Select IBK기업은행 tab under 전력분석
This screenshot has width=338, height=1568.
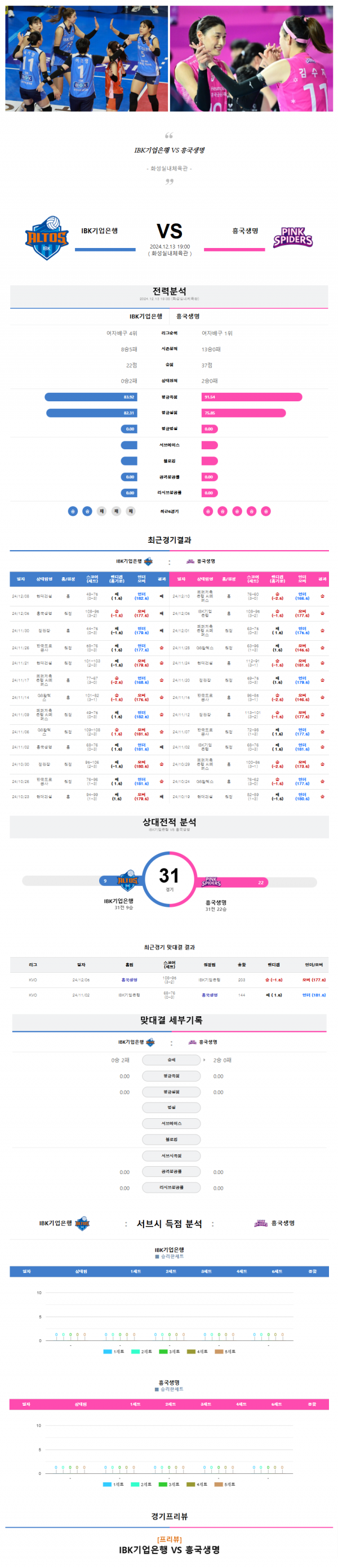pyautogui.click(x=146, y=317)
